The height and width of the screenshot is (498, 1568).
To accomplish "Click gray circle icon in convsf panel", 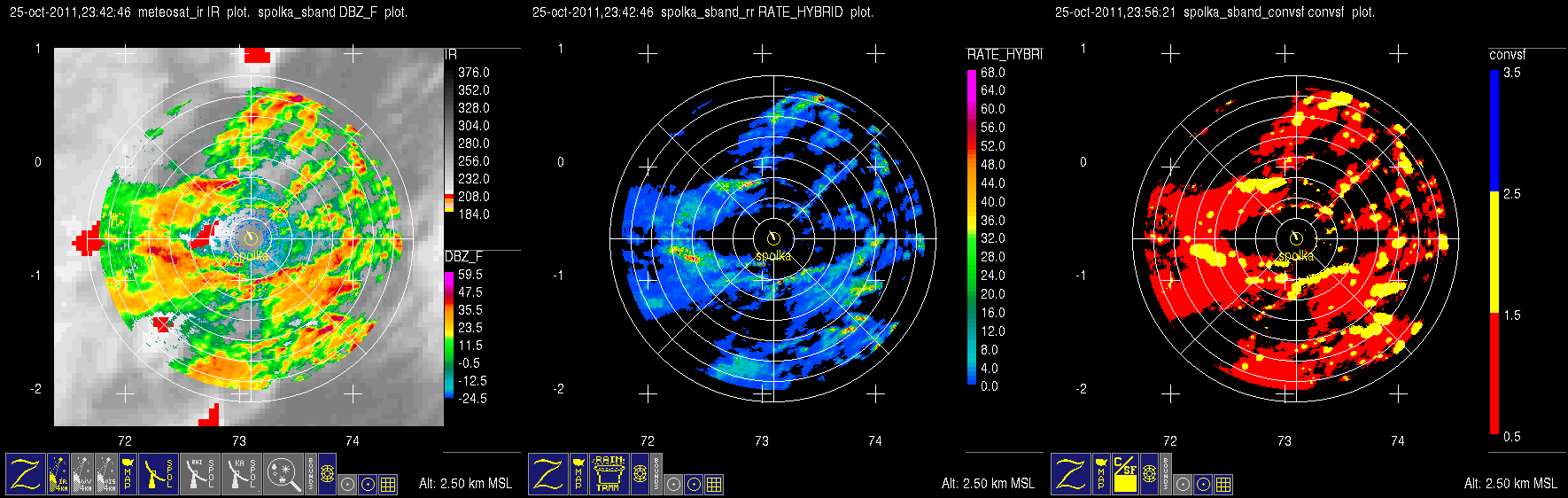I will 1183,485.
